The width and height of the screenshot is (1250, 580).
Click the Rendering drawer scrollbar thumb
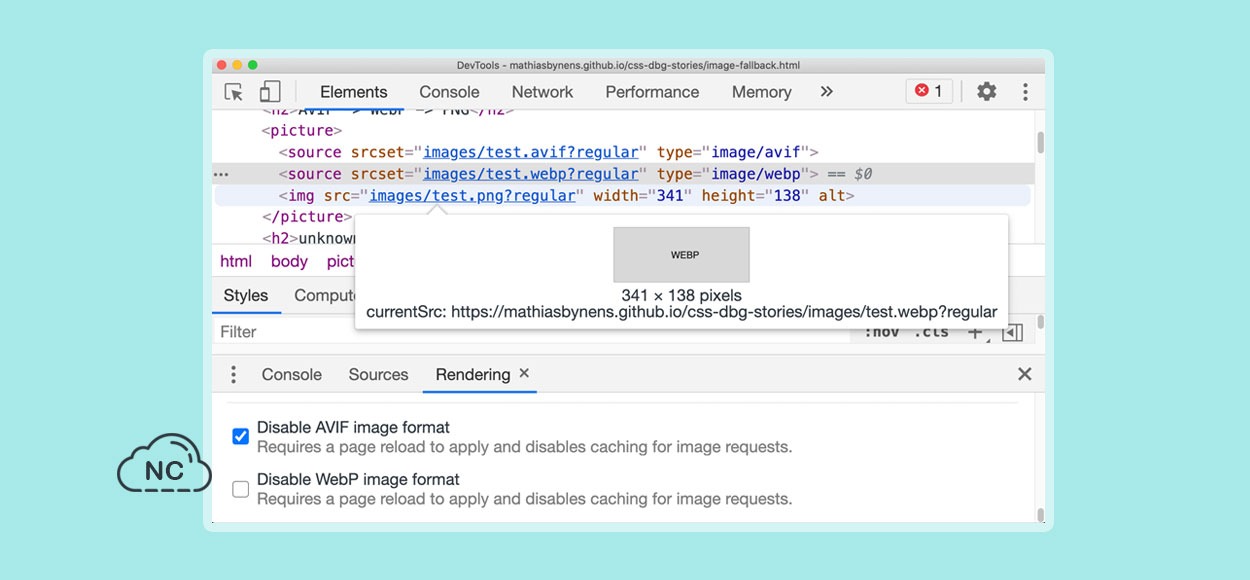[1040, 515]
